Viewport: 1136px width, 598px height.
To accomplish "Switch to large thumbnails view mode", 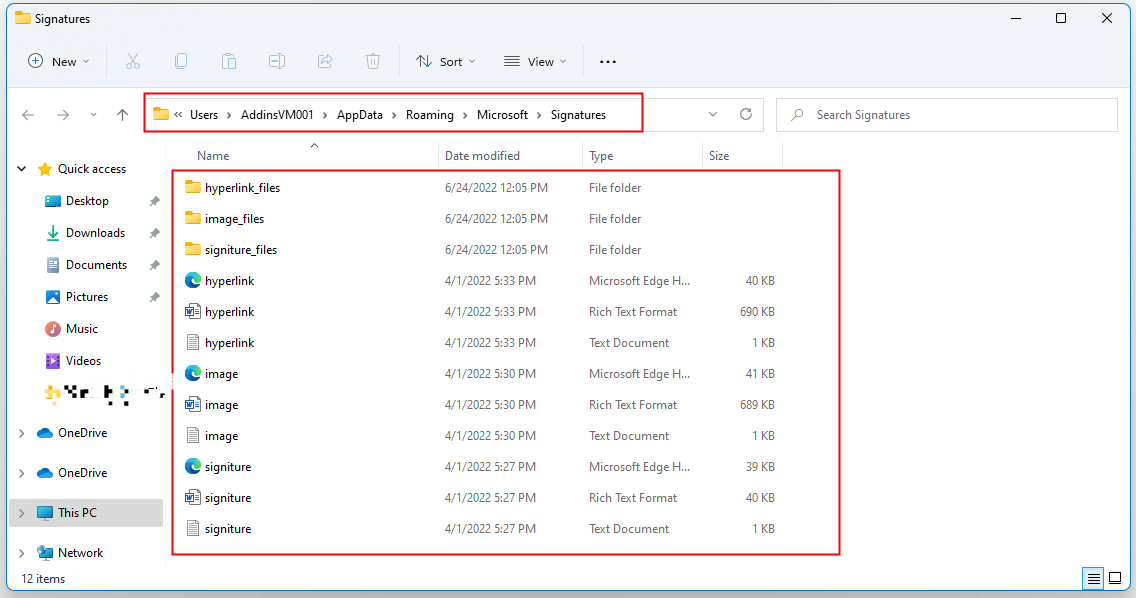I will tap(1114, 578).
